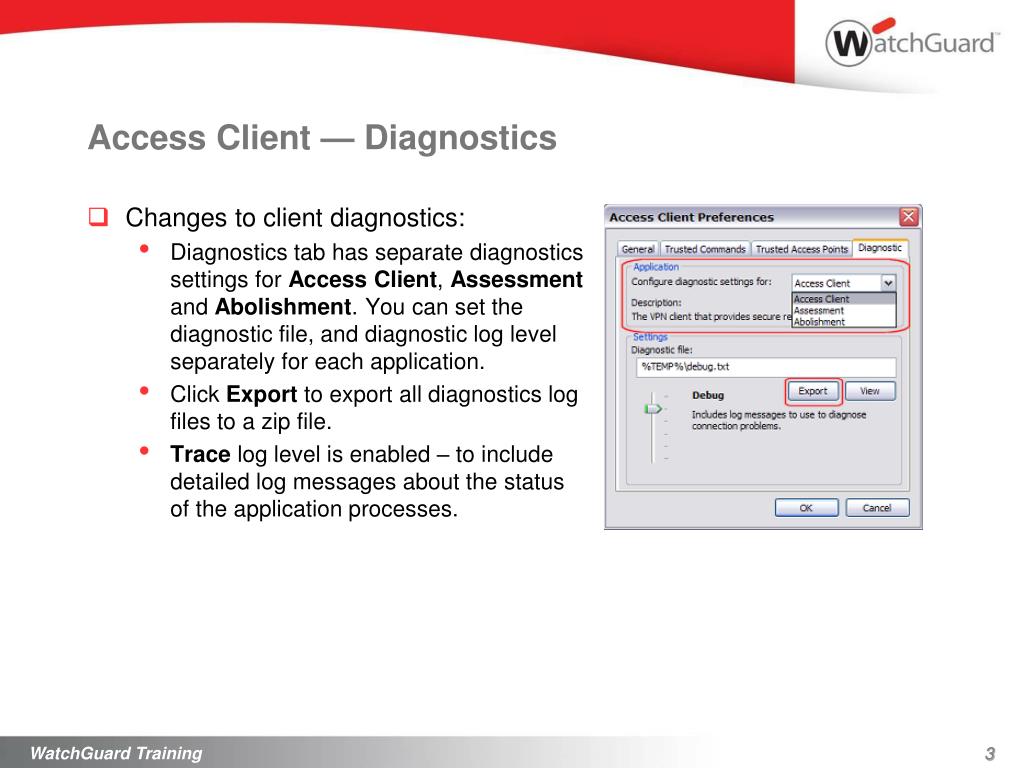Click the Diagnostic file path field
This screenshot has height=768, width=1024.
pyautogui.click(x=765, y=367)
